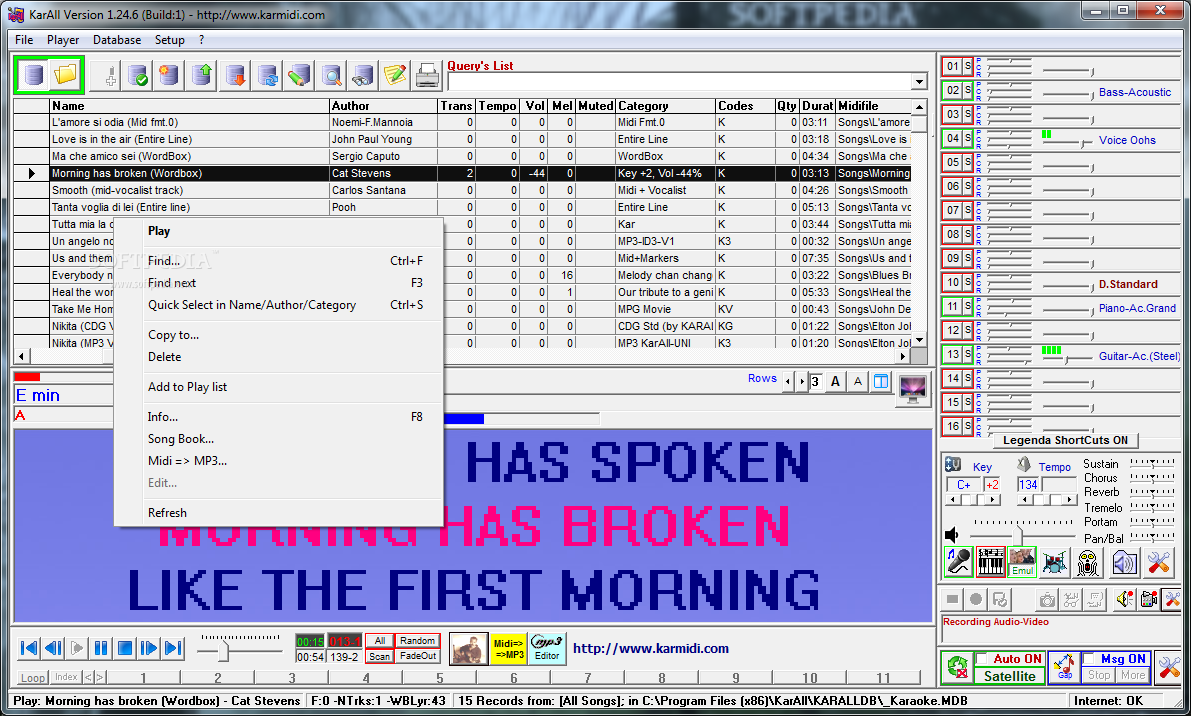The width and height of the screenshot is (1191, 716).
Task: Click the Satellite button
Action: [1009, 676]
